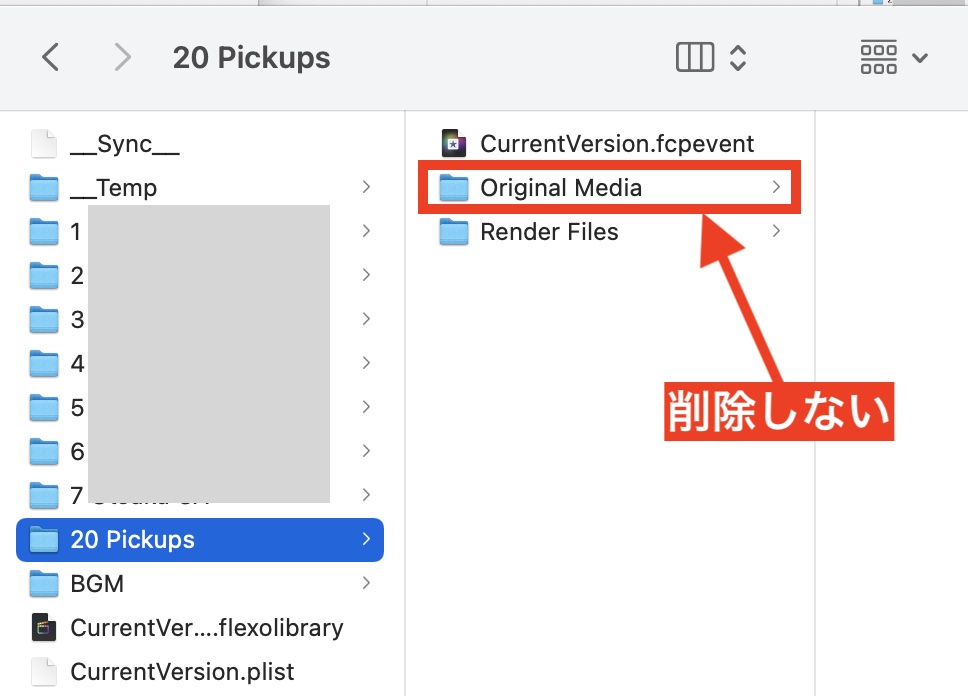Select CurrentVer....flexolibrary file icon
This screenshot has height=696, width=968.
[x=44, y=627]
